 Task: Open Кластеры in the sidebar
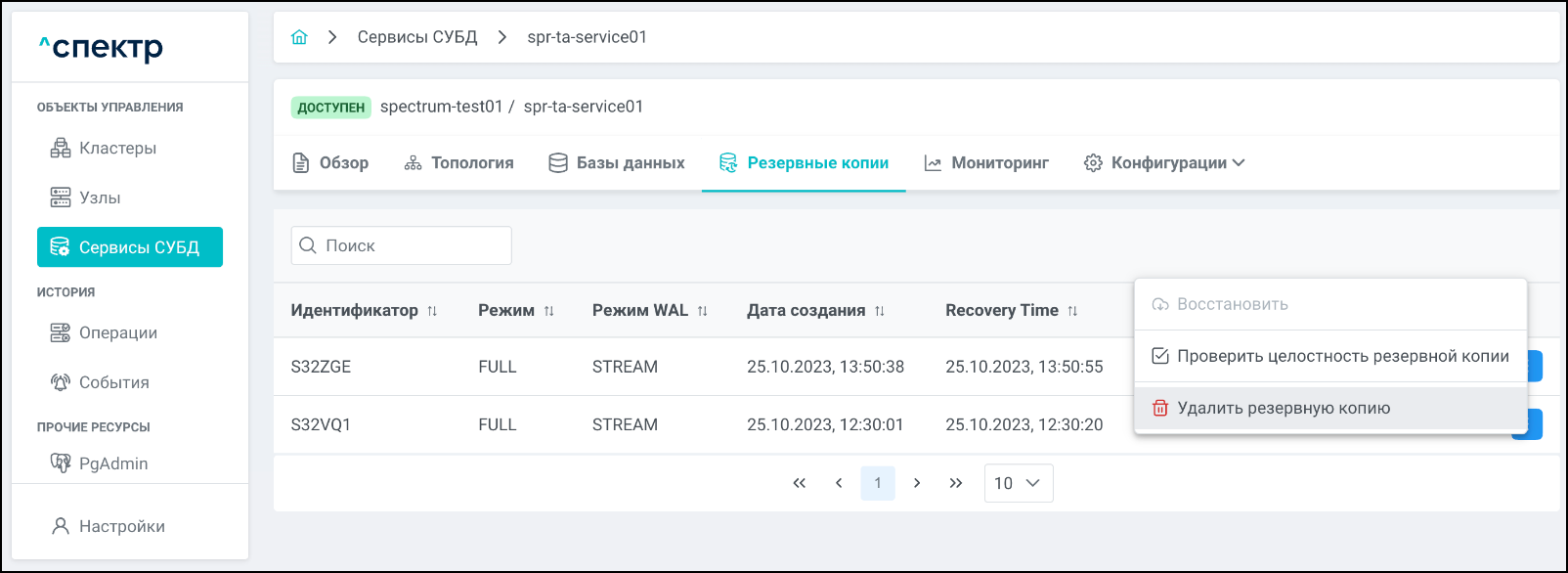(x=117, y=149)
